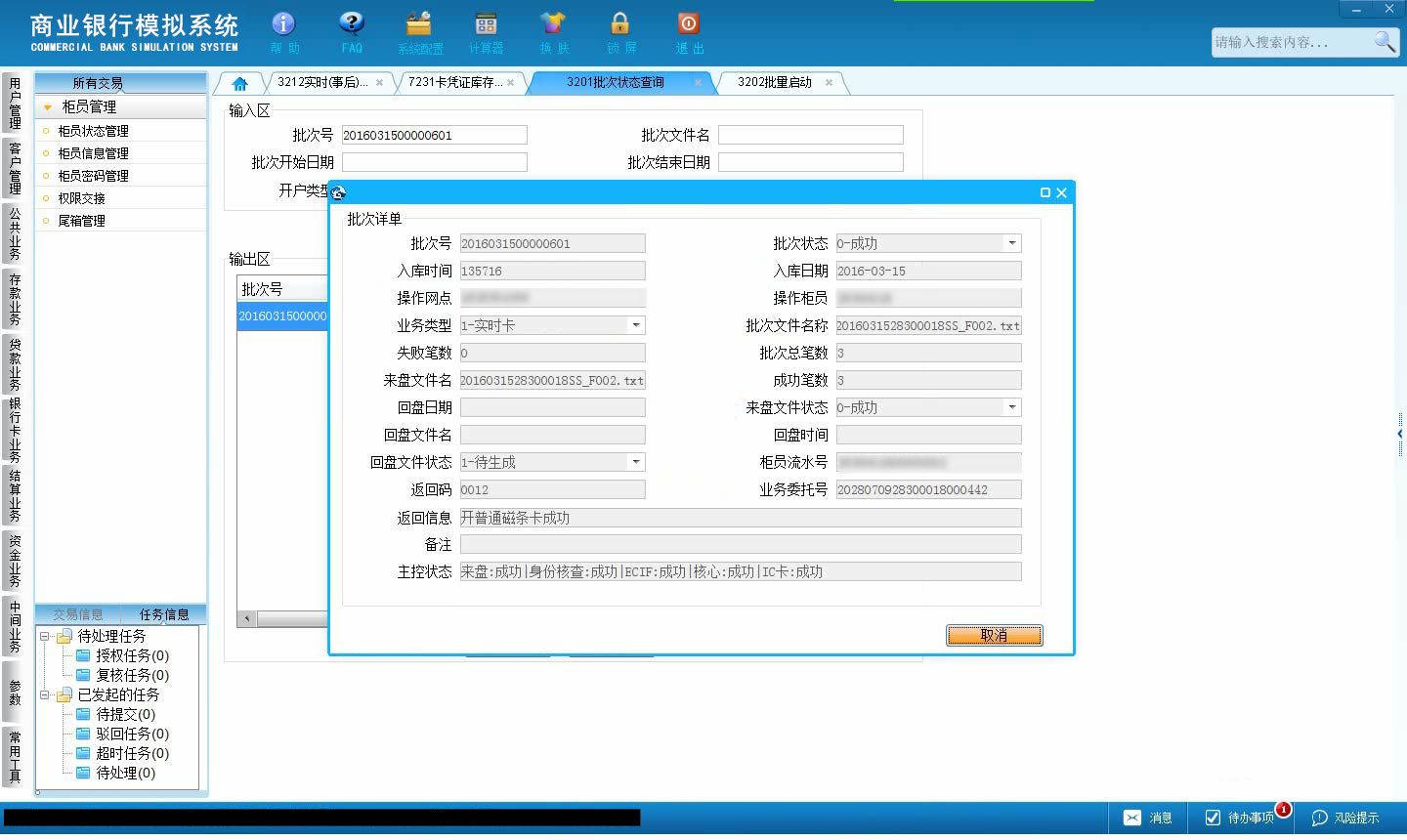This screenshot has height=840, width=1407.
Task: Open the 来盘文件状态 dropdown
Action: click(x=1012, y=407)
